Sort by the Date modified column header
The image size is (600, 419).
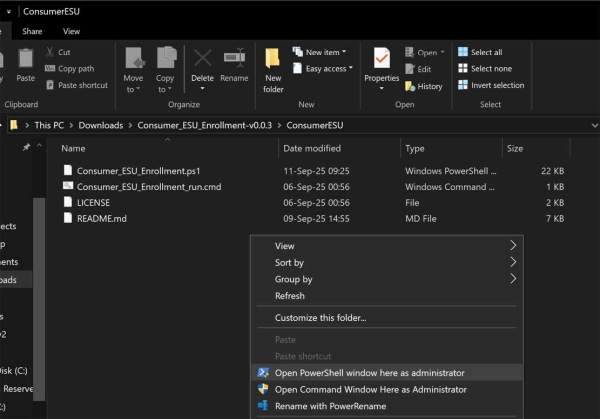pos(312,148)
